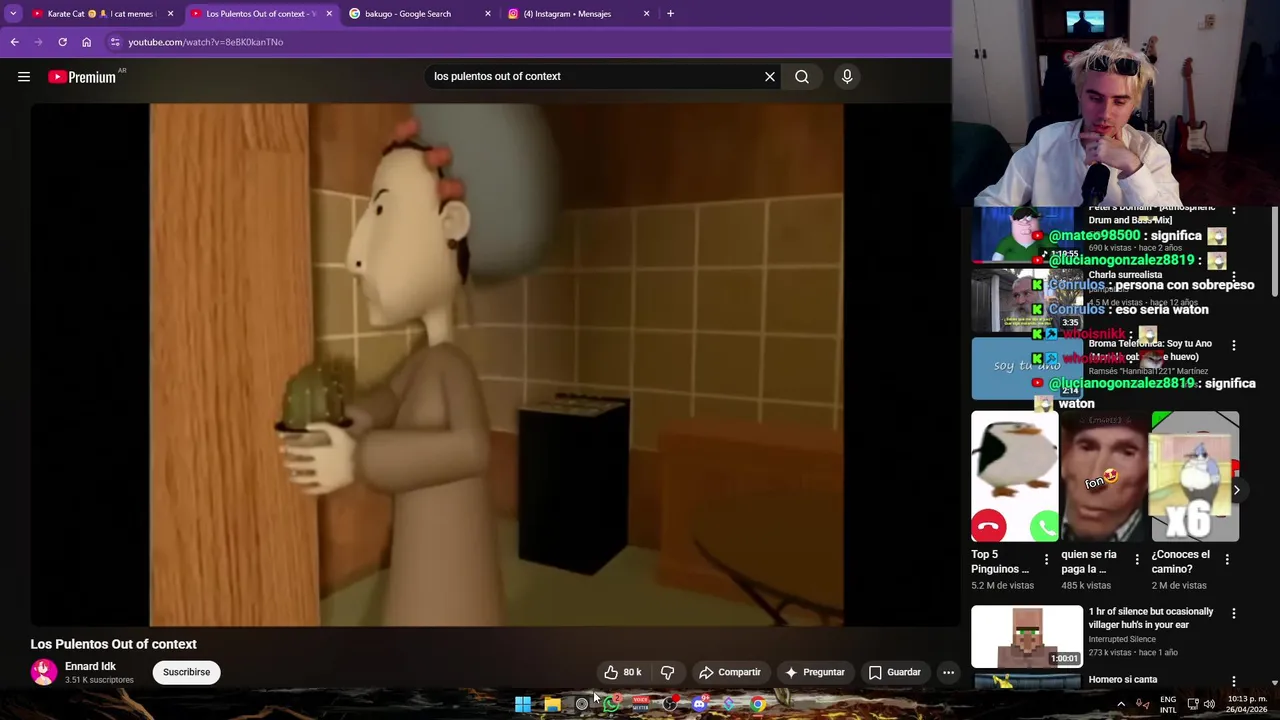
Task: Play the ¿Conoces el camino? short thumbnail
Action: pos(1195,476)
